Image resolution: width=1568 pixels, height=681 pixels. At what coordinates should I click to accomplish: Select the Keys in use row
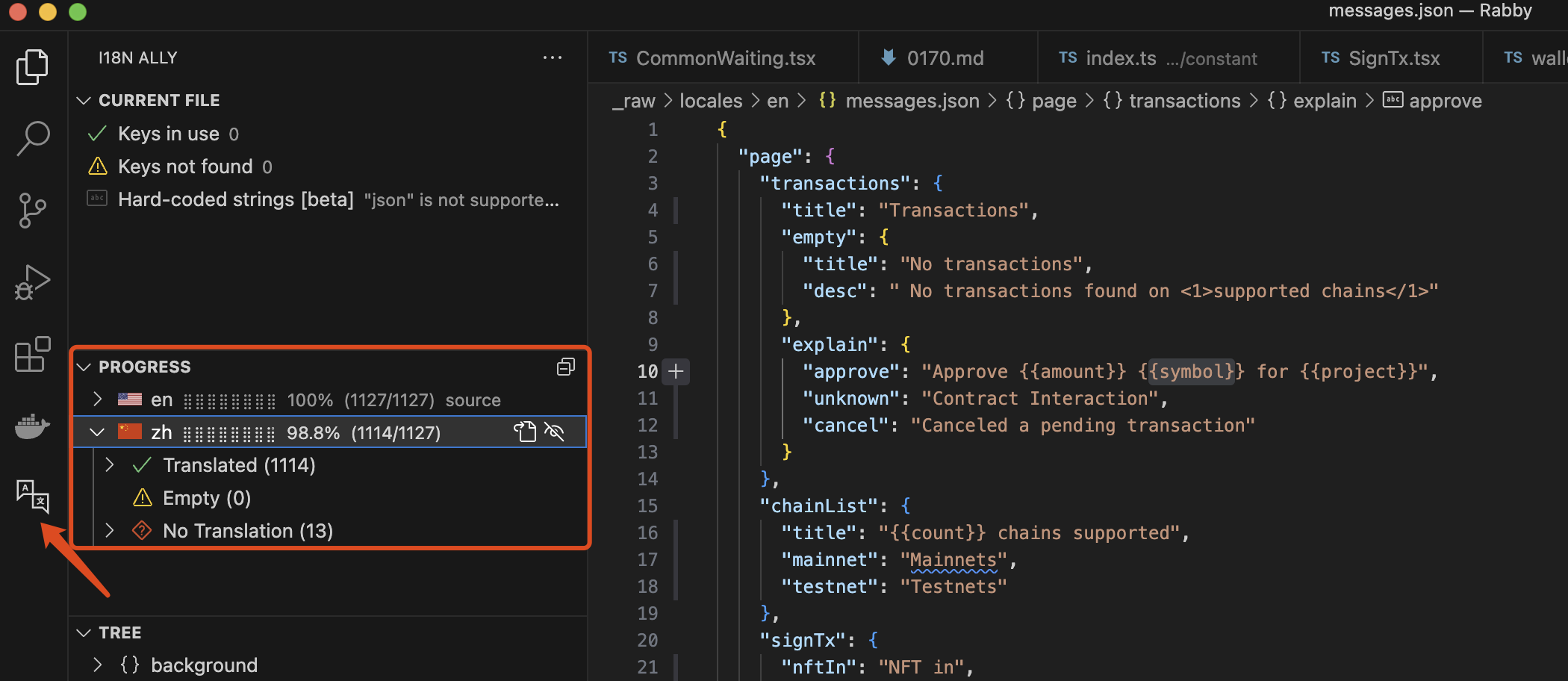(329, 134)
